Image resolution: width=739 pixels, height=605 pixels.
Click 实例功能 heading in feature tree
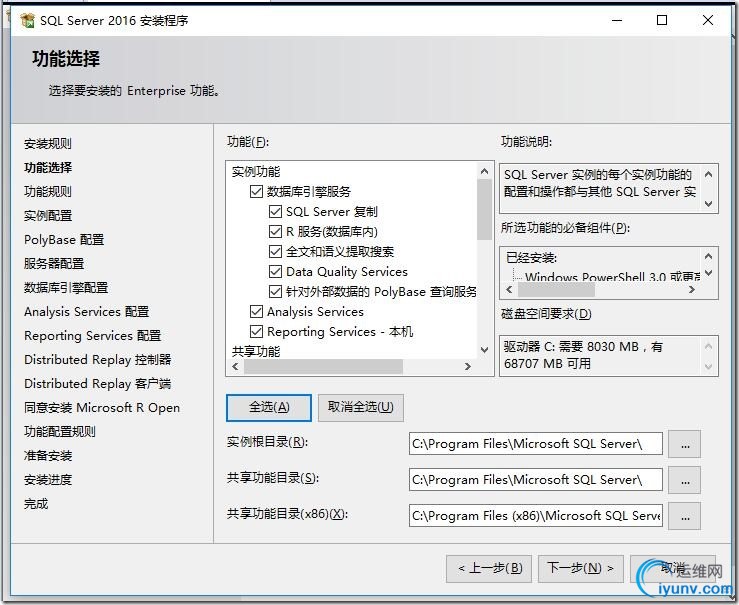pyautogui.click(x=256, y=172)
